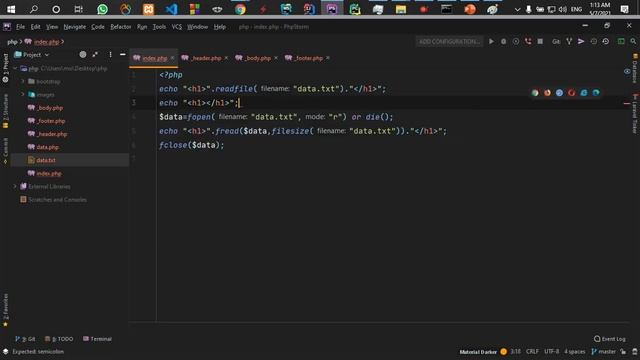640x360 pixels.
Task: Run the configuration with the play icon
Action: pos(491,42)
